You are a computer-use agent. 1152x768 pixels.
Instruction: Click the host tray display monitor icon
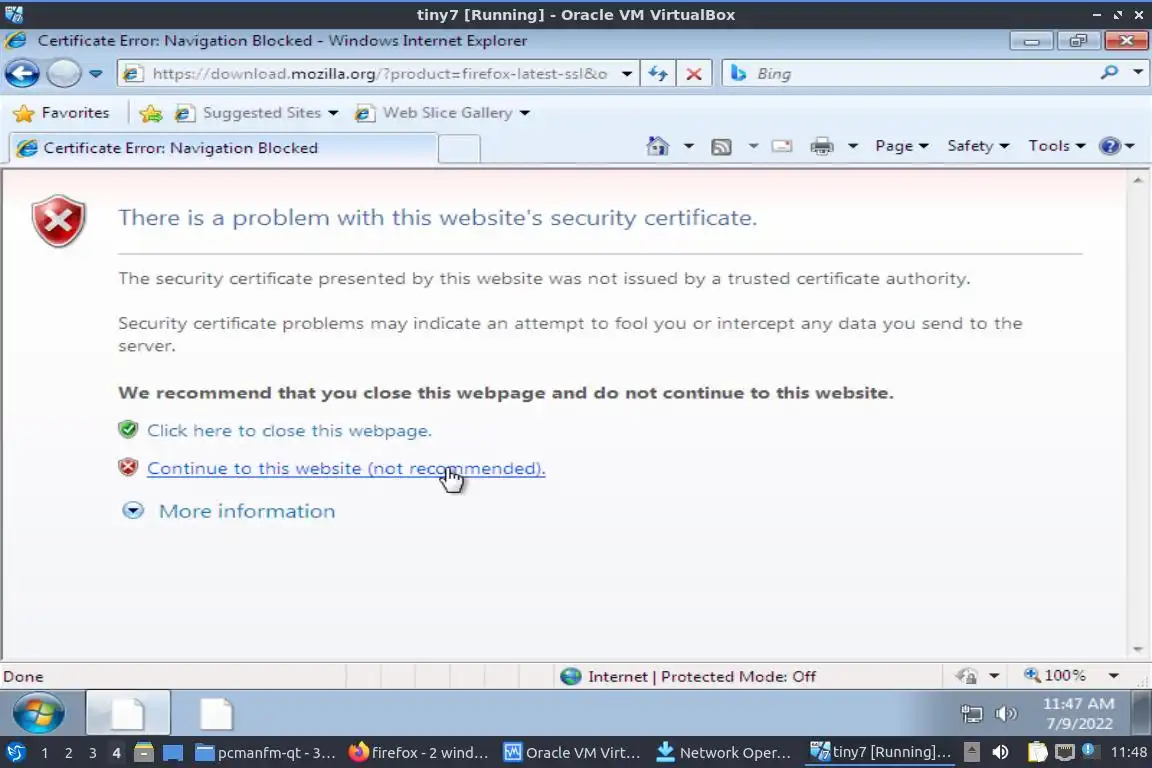coord(1065,752)
